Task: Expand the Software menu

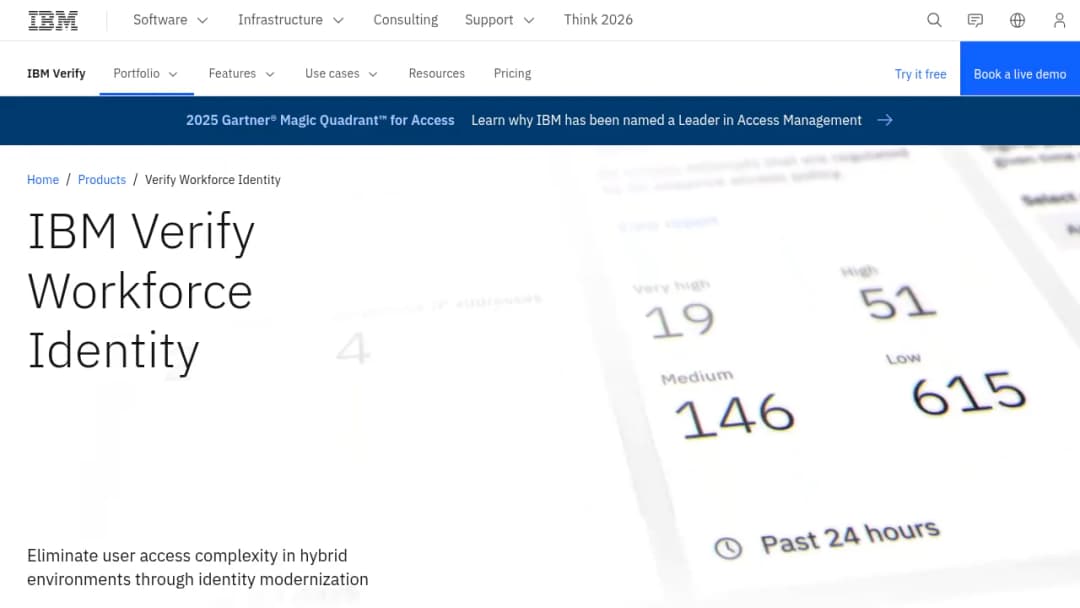Action: pos(170,20)
